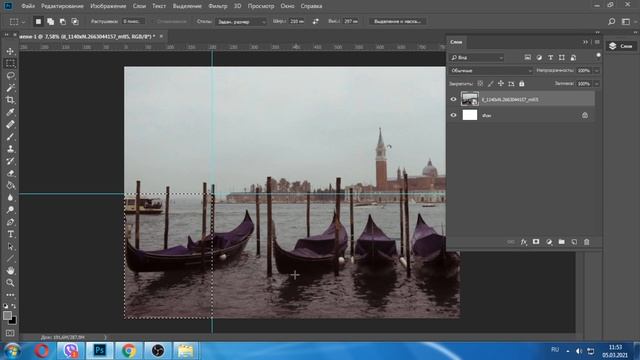Create a new layer

(x=574, y=242)
